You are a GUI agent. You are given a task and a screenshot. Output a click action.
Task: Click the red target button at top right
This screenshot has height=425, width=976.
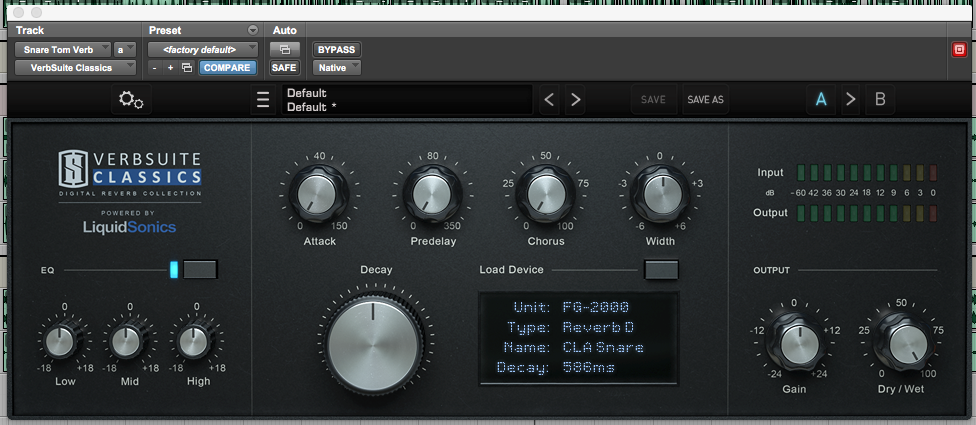point(959,50)
